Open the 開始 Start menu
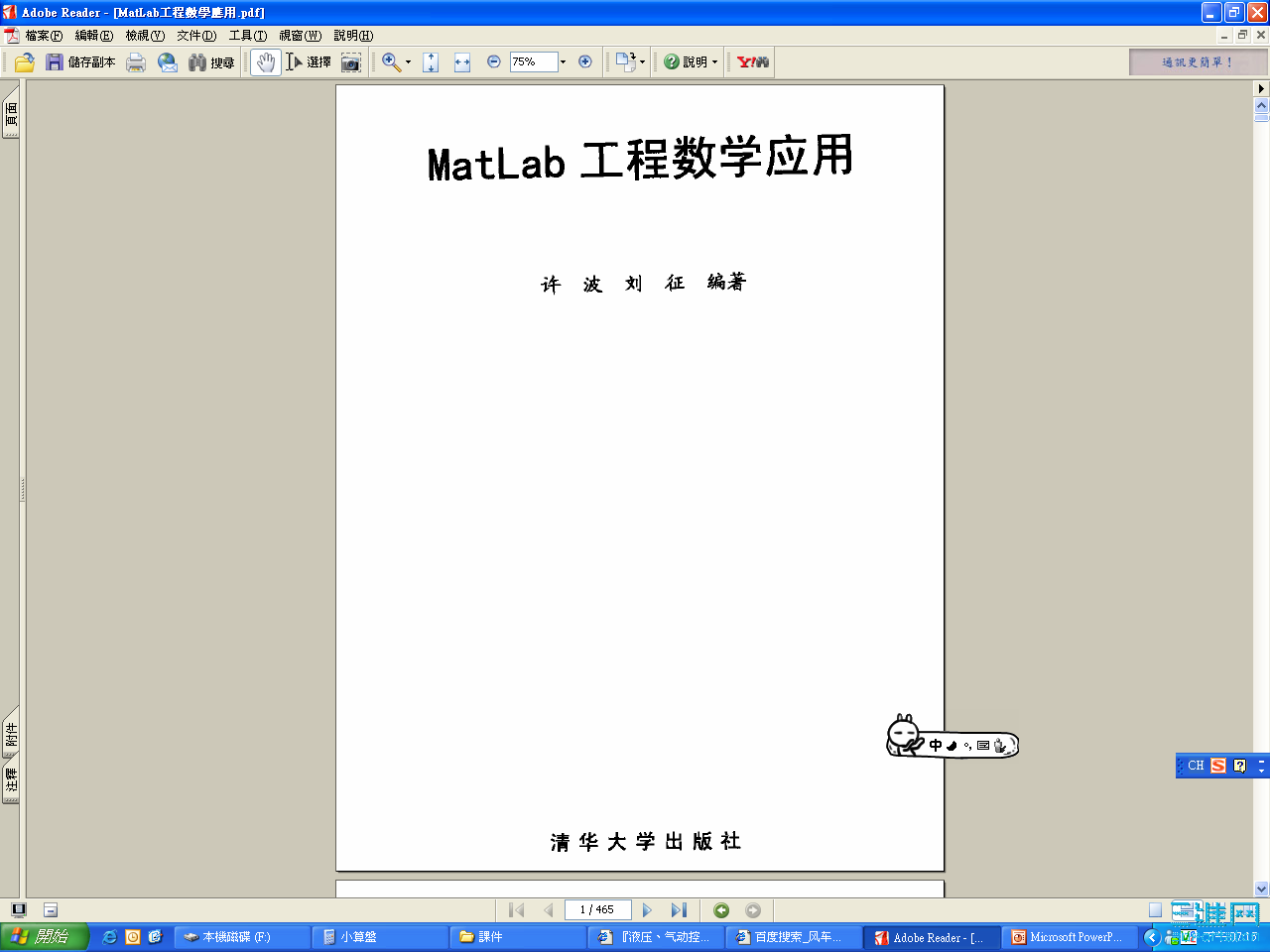The image size is (1270, 952). click(45, 936)
